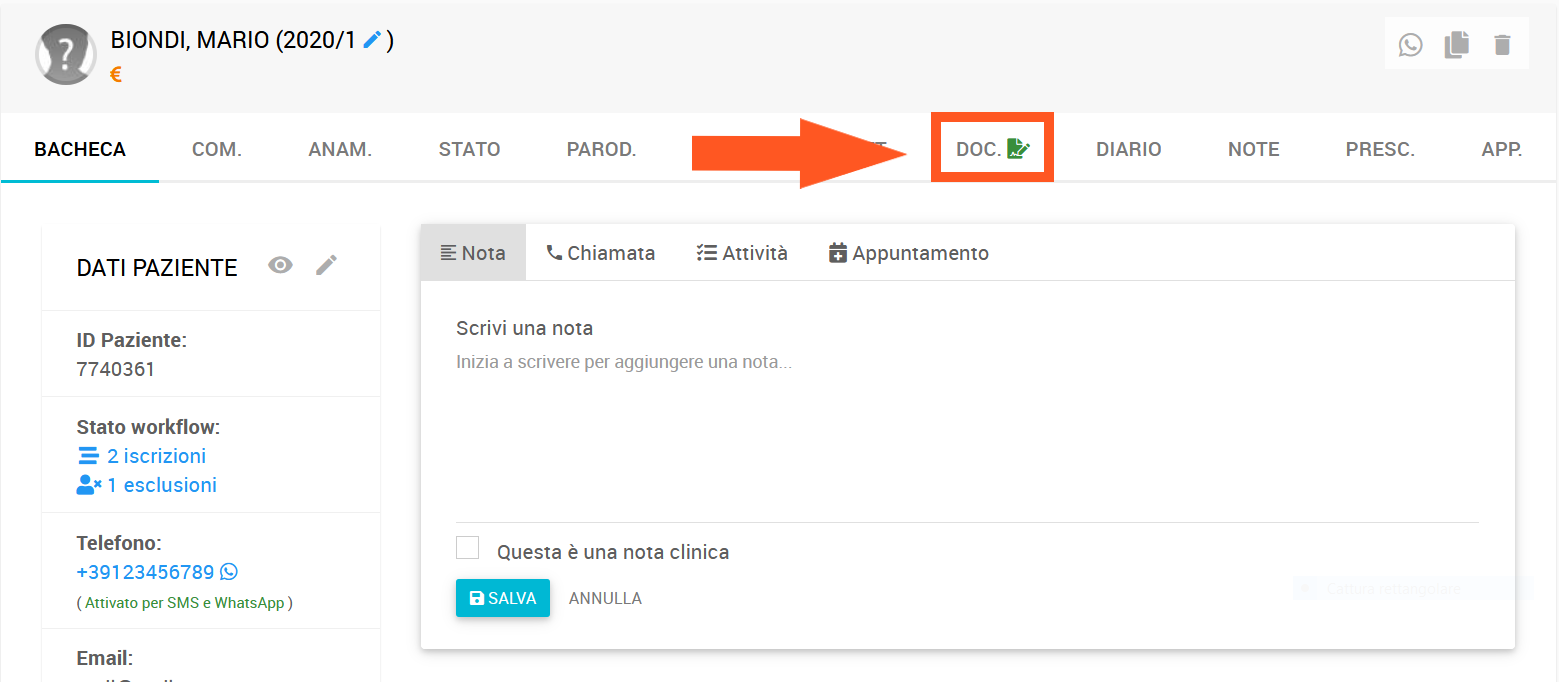Select the Nota tab in the editor
Image resolution: width=1559 pixels, height=682 pixels.
tap(473, 253)
